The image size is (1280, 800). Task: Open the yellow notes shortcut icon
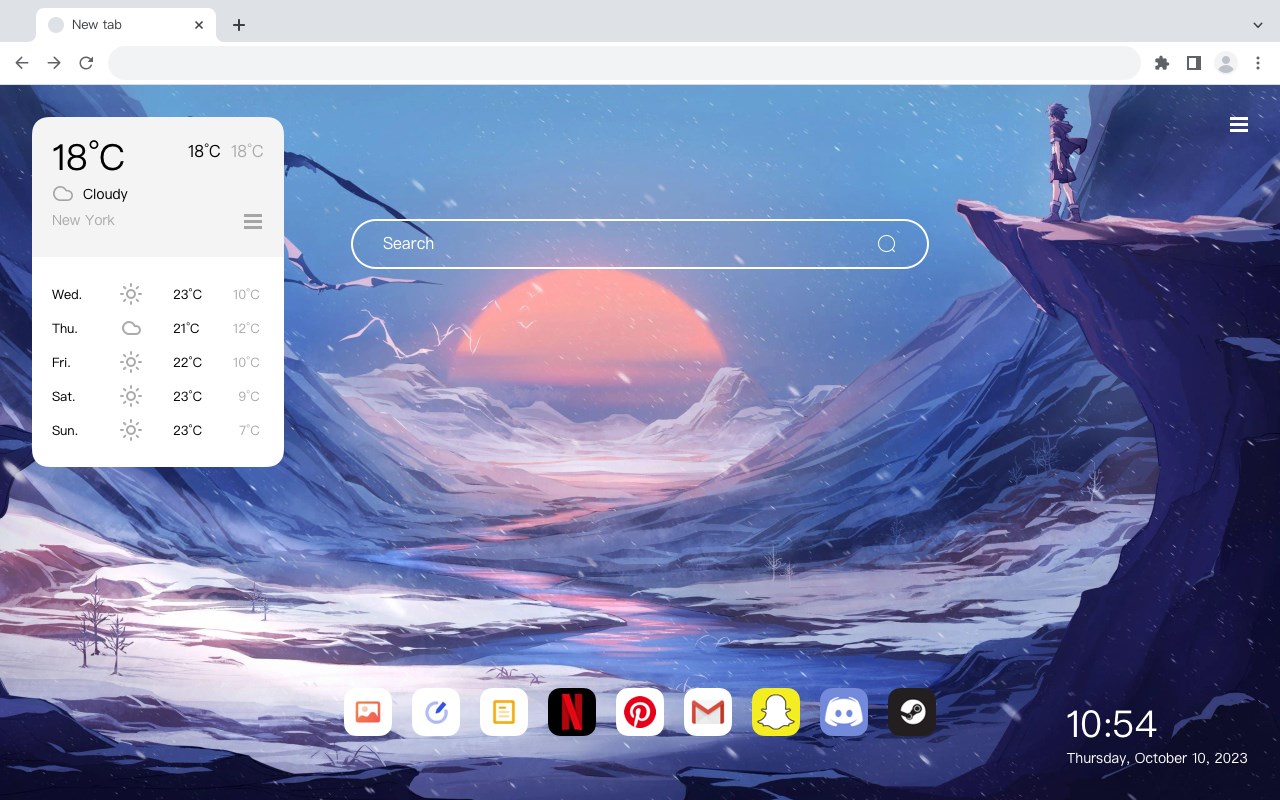[504, 712]
